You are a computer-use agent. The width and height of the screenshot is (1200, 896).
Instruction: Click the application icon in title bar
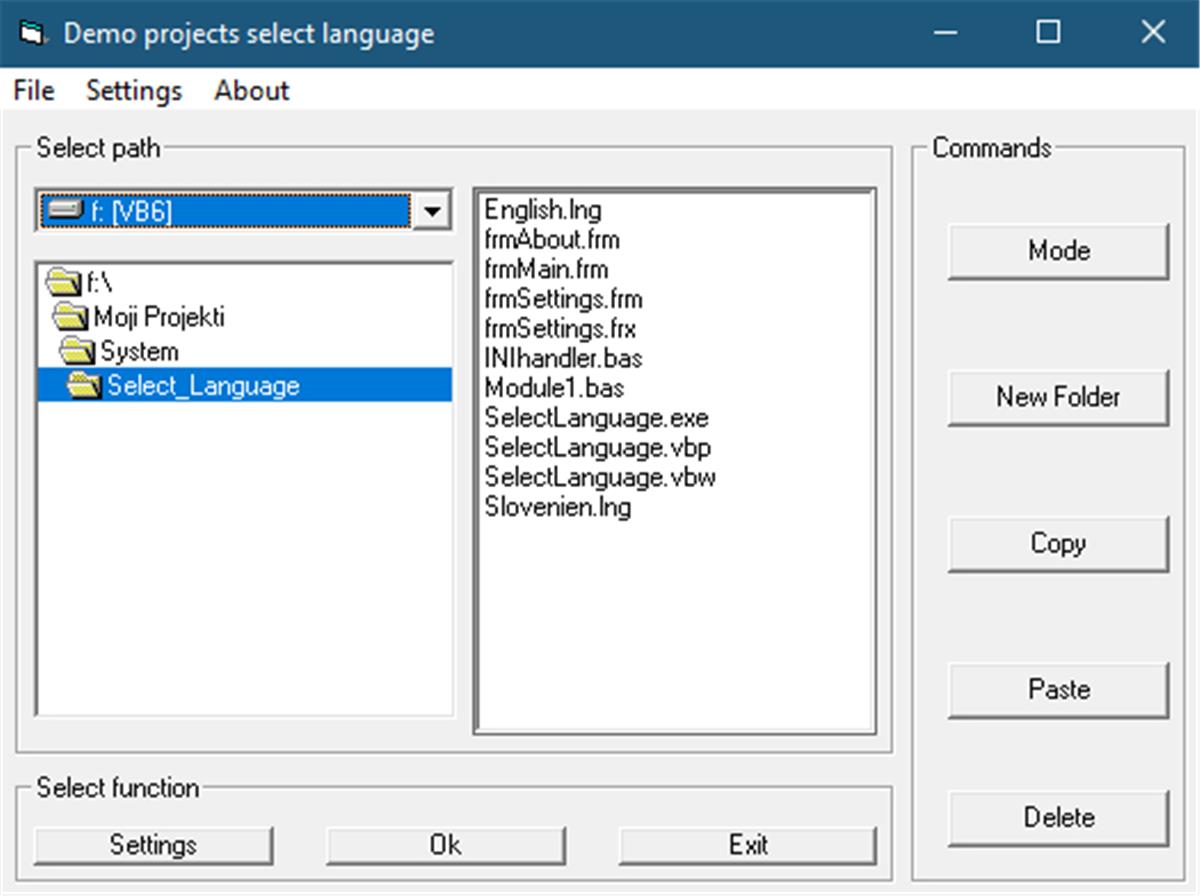point(32,33)
